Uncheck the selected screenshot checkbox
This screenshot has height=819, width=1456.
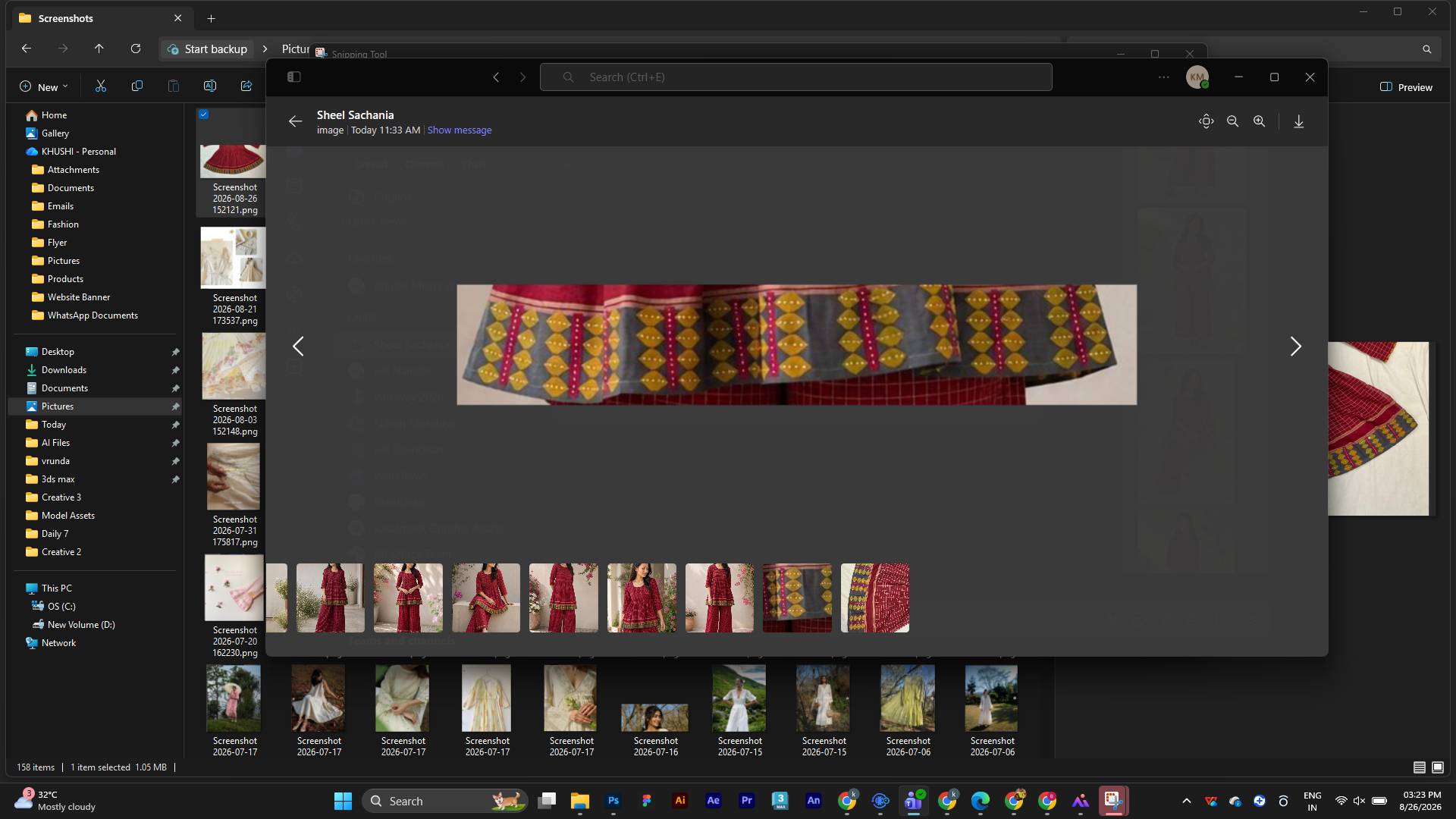203,115
